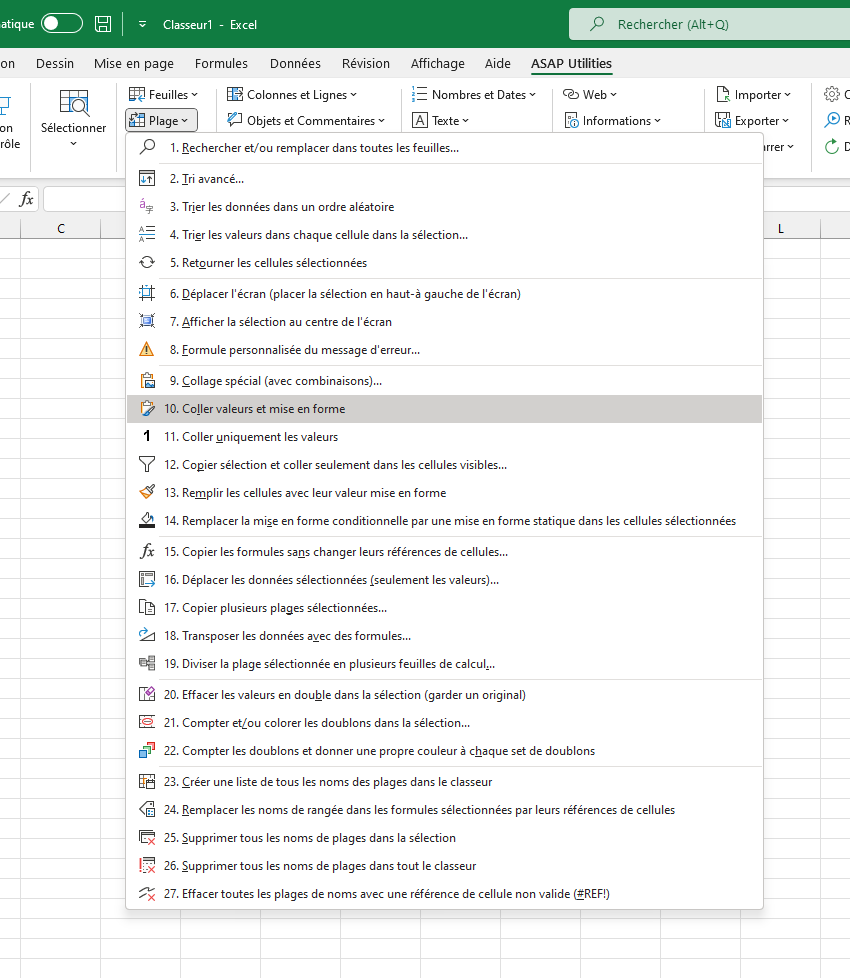Click the Diviser la plage icon
Viewport: 850px width, 978px height.
pyautogui.click(x=147, y=663)
